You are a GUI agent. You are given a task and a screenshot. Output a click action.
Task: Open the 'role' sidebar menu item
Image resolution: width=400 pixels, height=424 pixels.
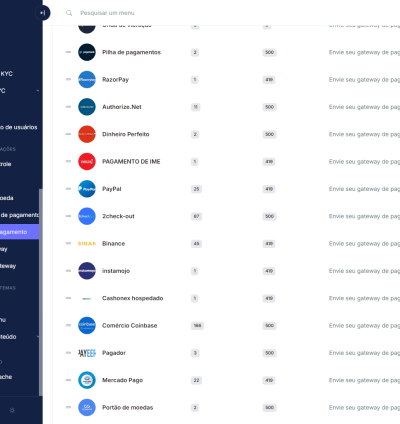tap(6, 164)
